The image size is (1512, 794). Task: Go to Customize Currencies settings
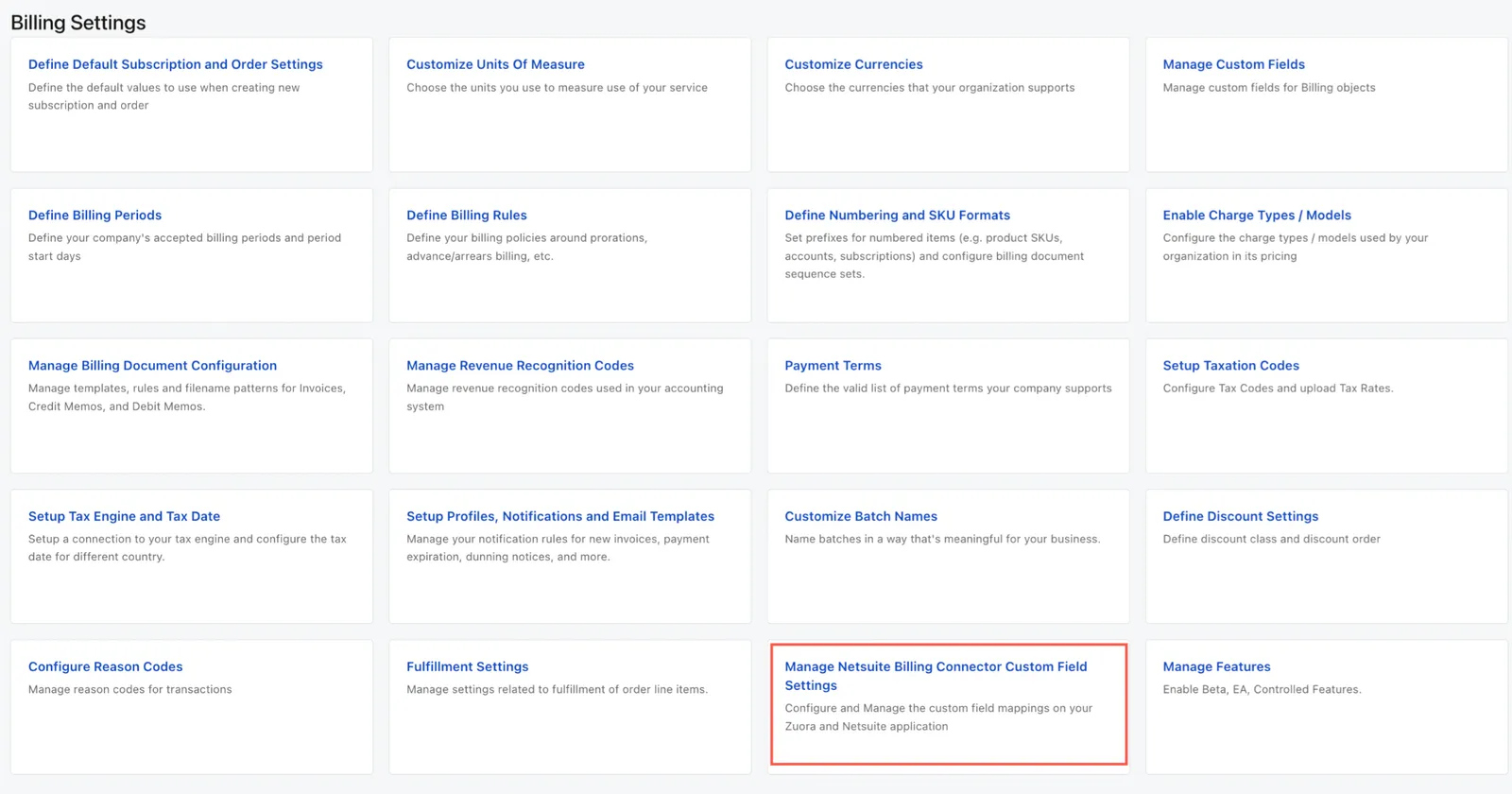coord(853,64)
